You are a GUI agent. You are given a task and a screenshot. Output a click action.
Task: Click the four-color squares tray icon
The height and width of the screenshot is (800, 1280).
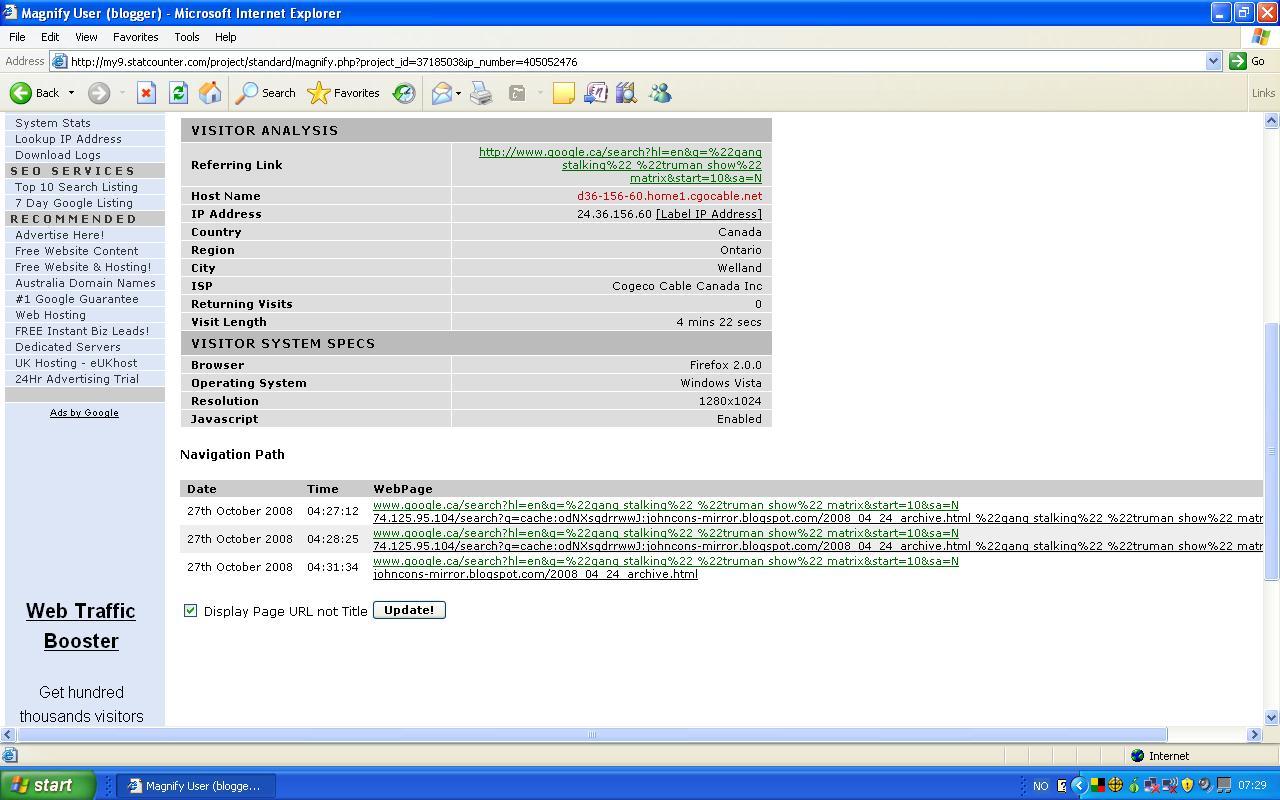[x=1097, y=785]
